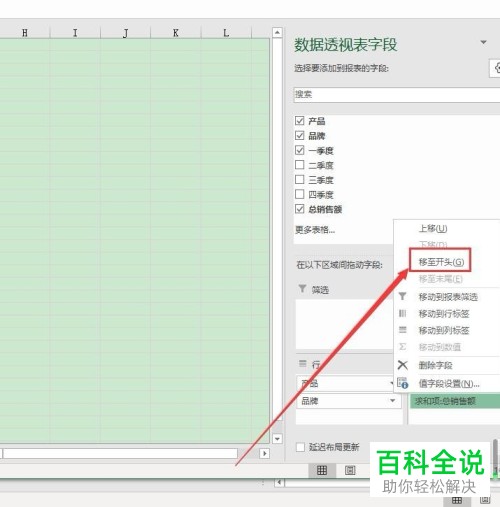Click the row label icon beside 移动到行标签
This screenshot has height=507, width=500.
coord(403,313)
